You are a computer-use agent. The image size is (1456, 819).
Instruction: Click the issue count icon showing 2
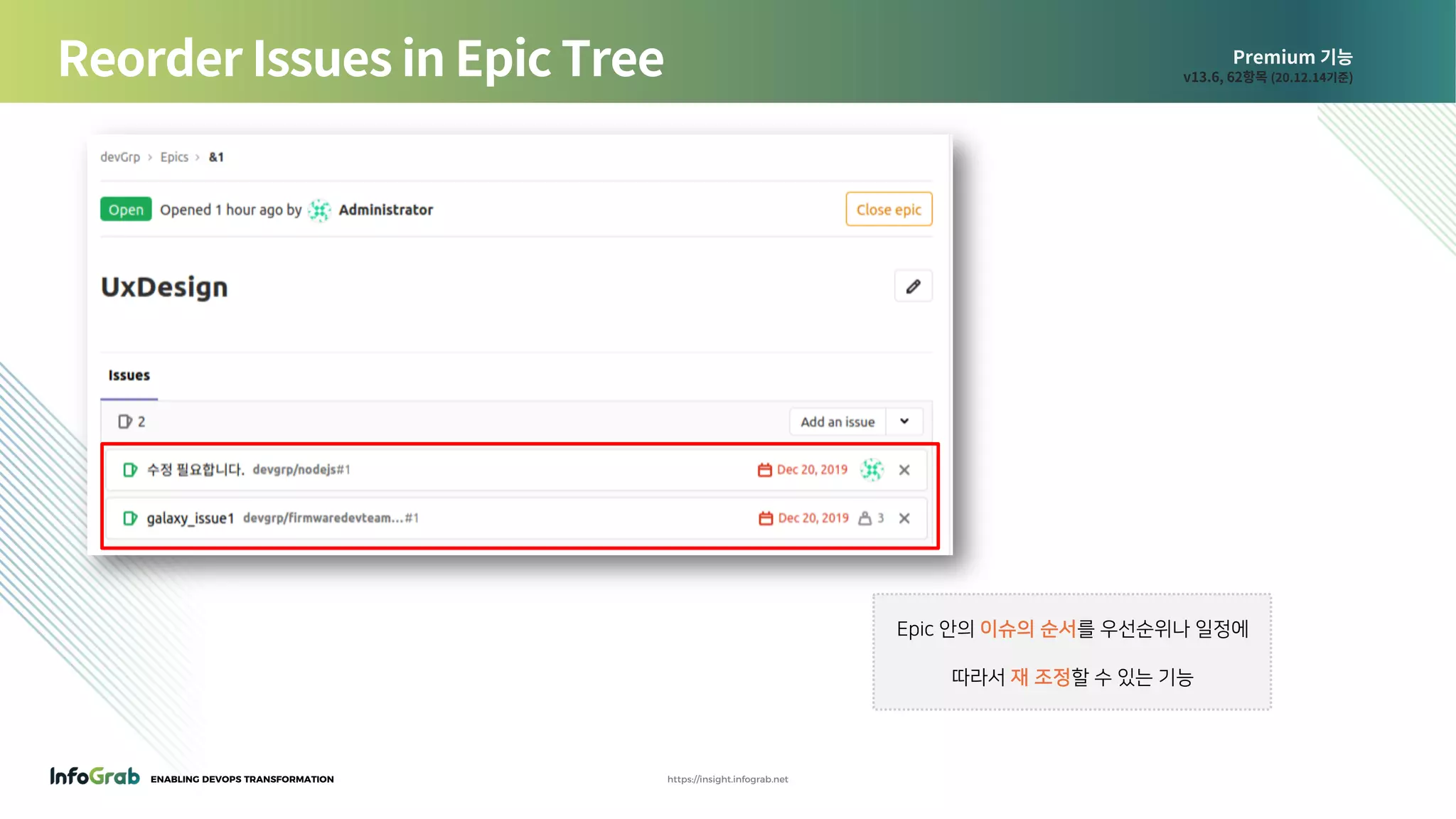pyautogui.click(x=125, y=422)
